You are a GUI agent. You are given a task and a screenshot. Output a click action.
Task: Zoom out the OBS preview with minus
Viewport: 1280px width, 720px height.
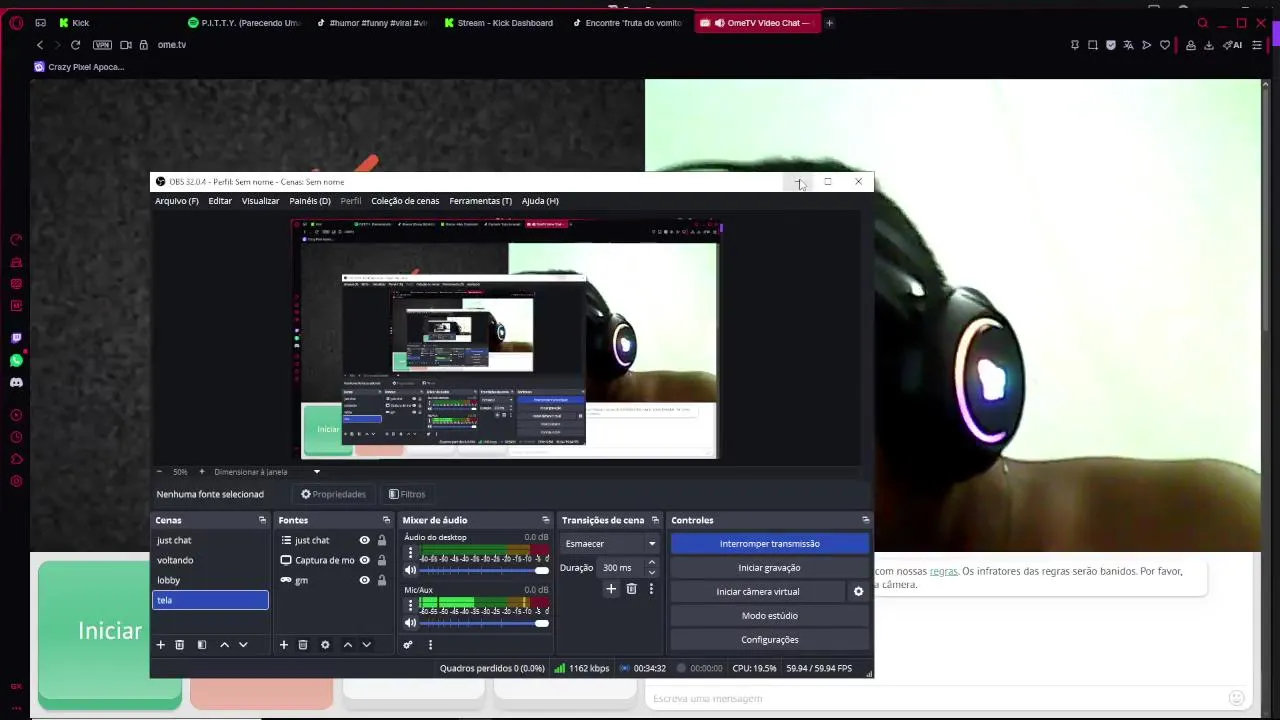point(159,472)
